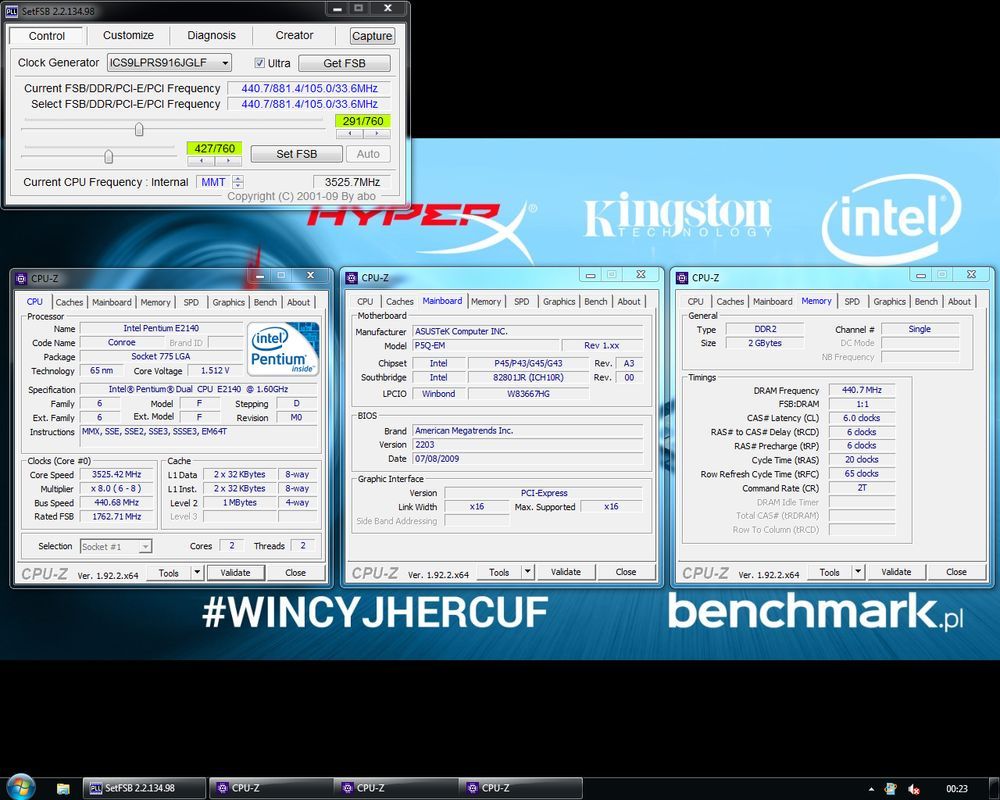Viewport: 1000px width, 800px height.
Task: Switch to the Customize tab in SetFSB
Action: pos(128,36)
